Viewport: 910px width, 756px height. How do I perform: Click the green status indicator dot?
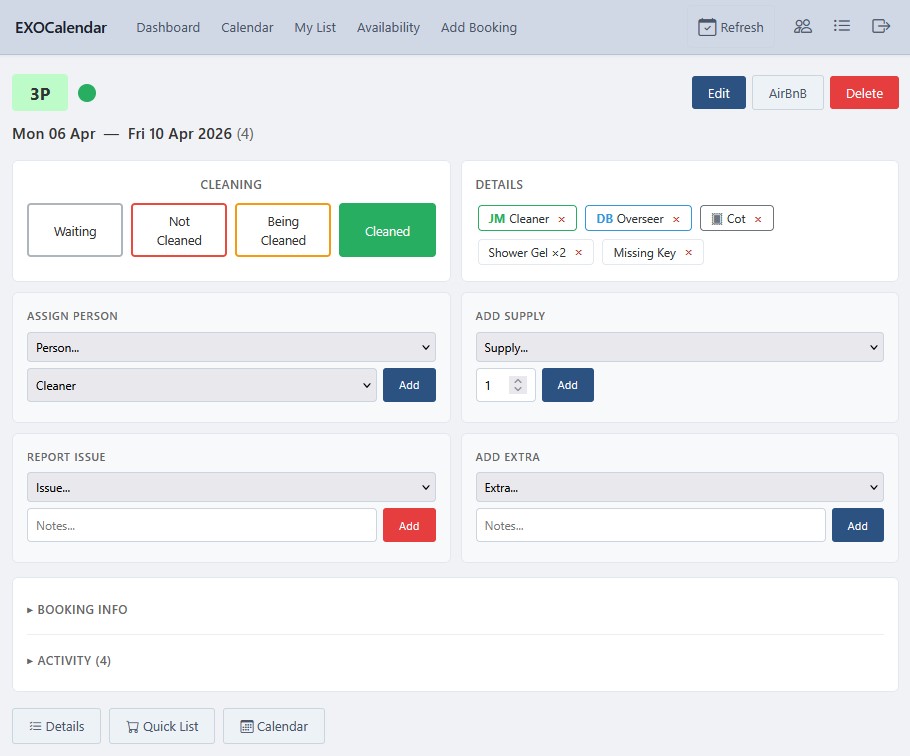(x=87, y=92)
